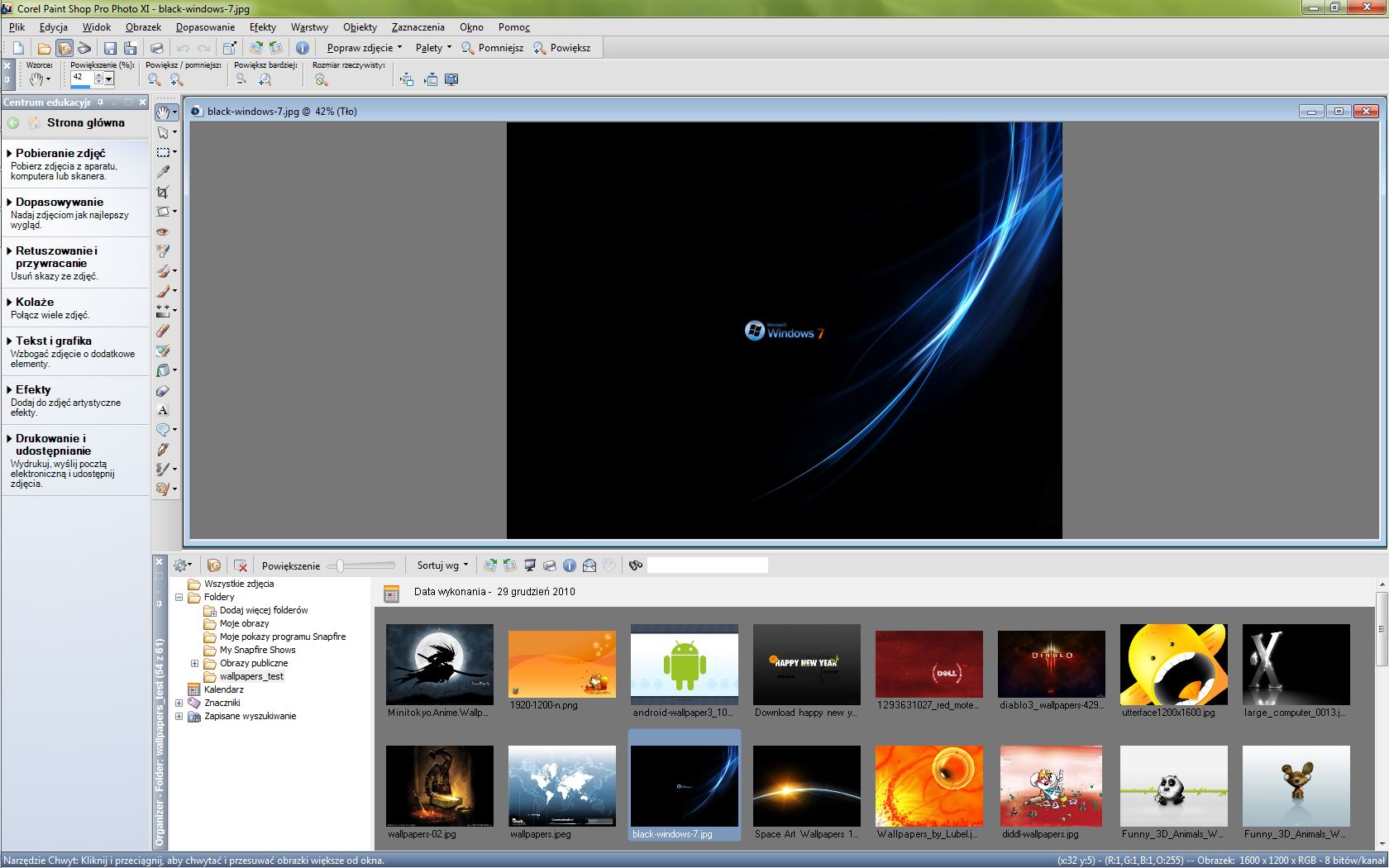
Task: Select the Dropper tool
Action: (x=164, y=172)
